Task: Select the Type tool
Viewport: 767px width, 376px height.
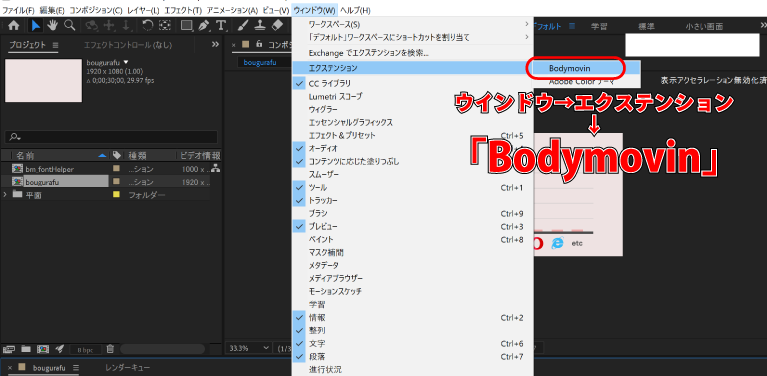Action: (221, 25)
